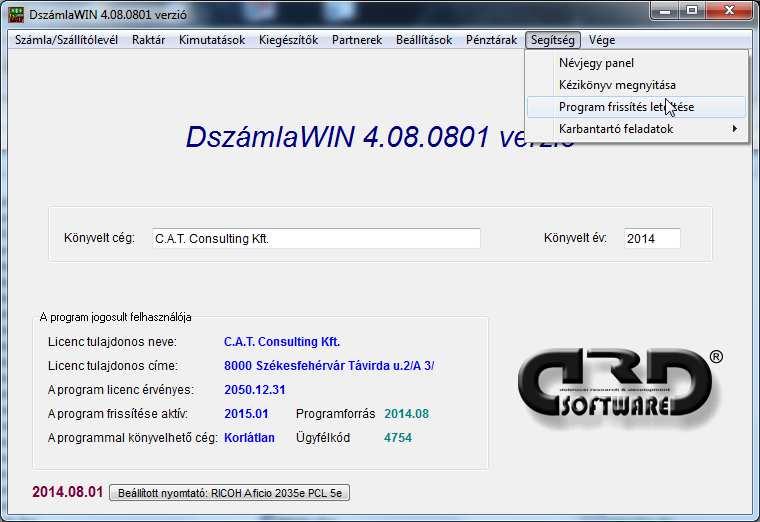
Task: Open the Kimutatások menu
Action: [x=212, y=40]
